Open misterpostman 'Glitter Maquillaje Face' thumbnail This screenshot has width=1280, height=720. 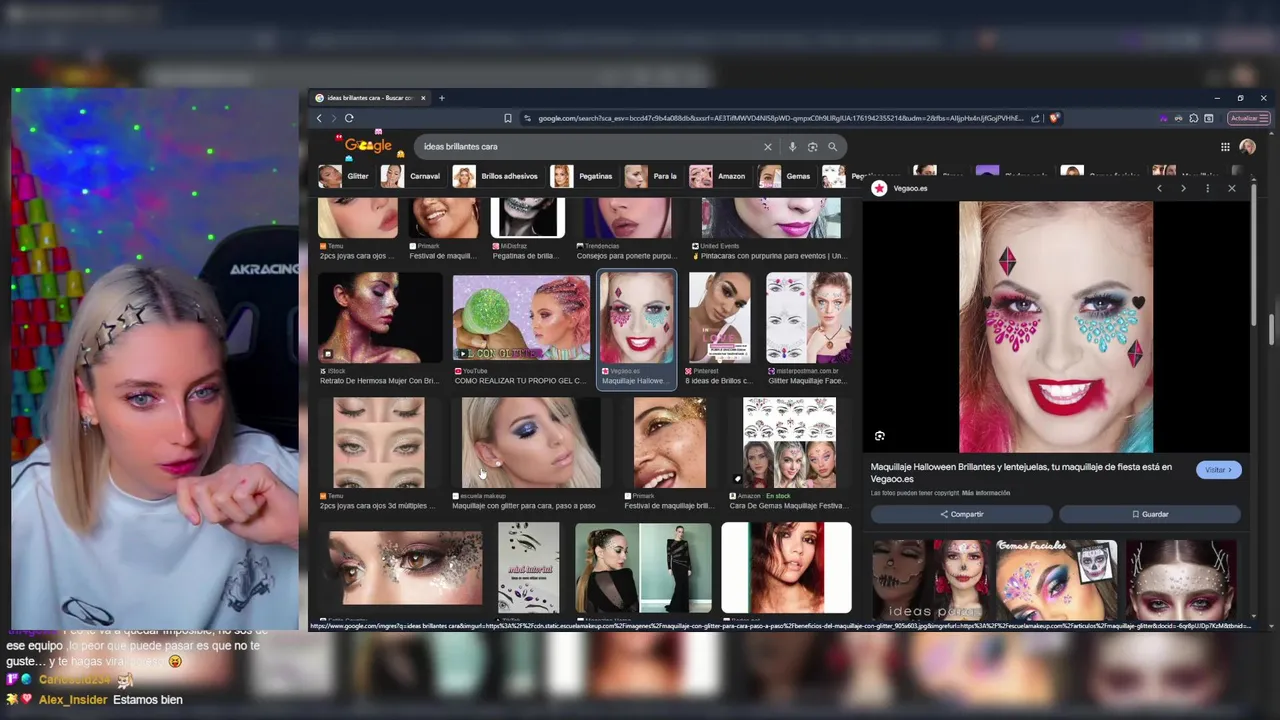click(808, 318)
